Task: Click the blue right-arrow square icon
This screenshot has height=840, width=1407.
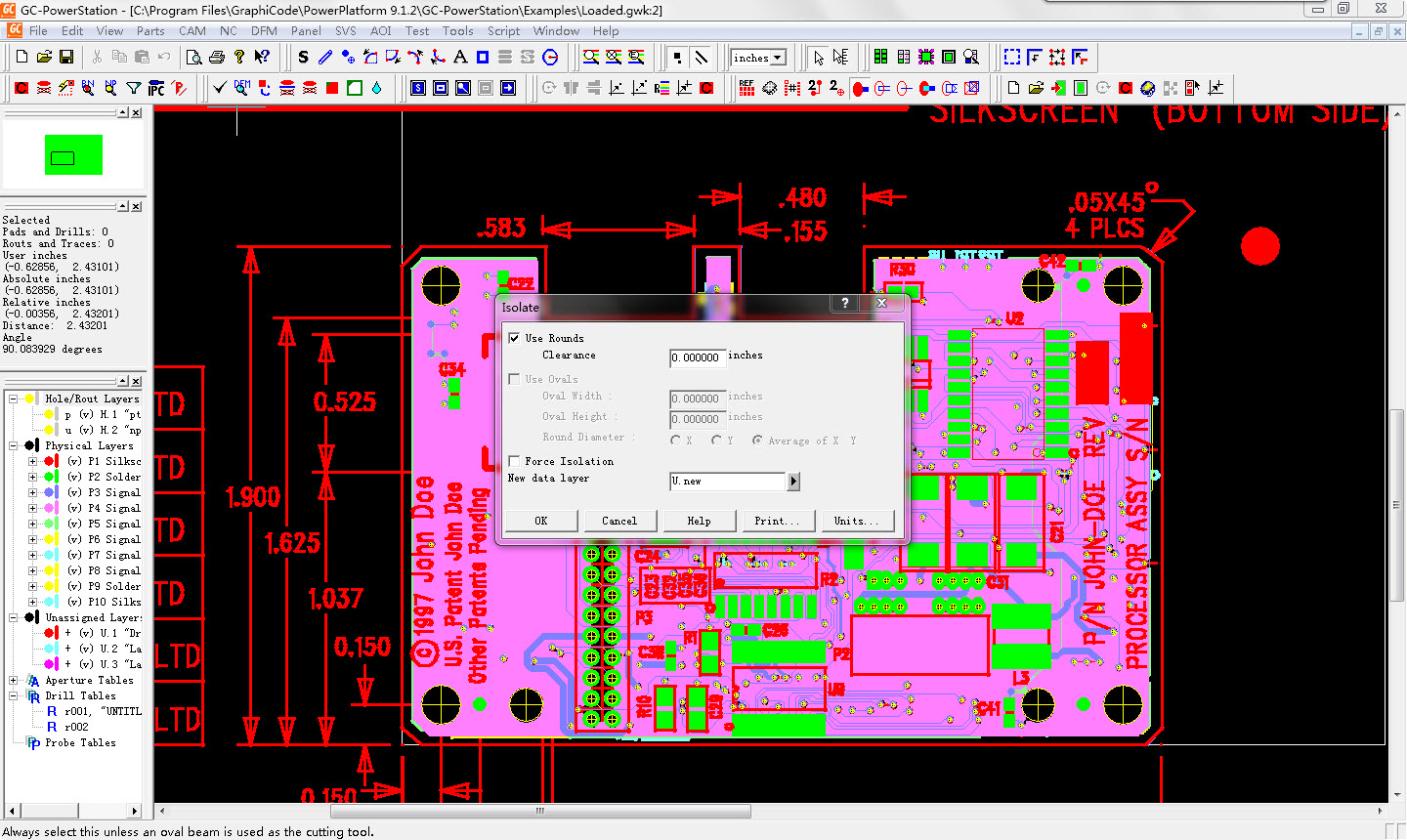Action: pyautogui.click(x=508, y=88)
